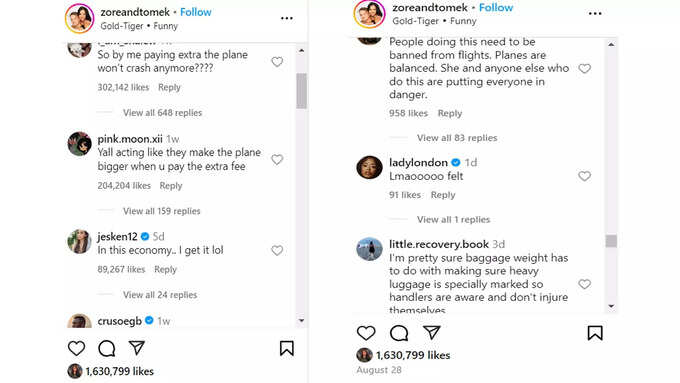Save the post with left bookmark icon
Image resolution: width=680 pixels, height=383 pixels.
(x=287, y=348)
